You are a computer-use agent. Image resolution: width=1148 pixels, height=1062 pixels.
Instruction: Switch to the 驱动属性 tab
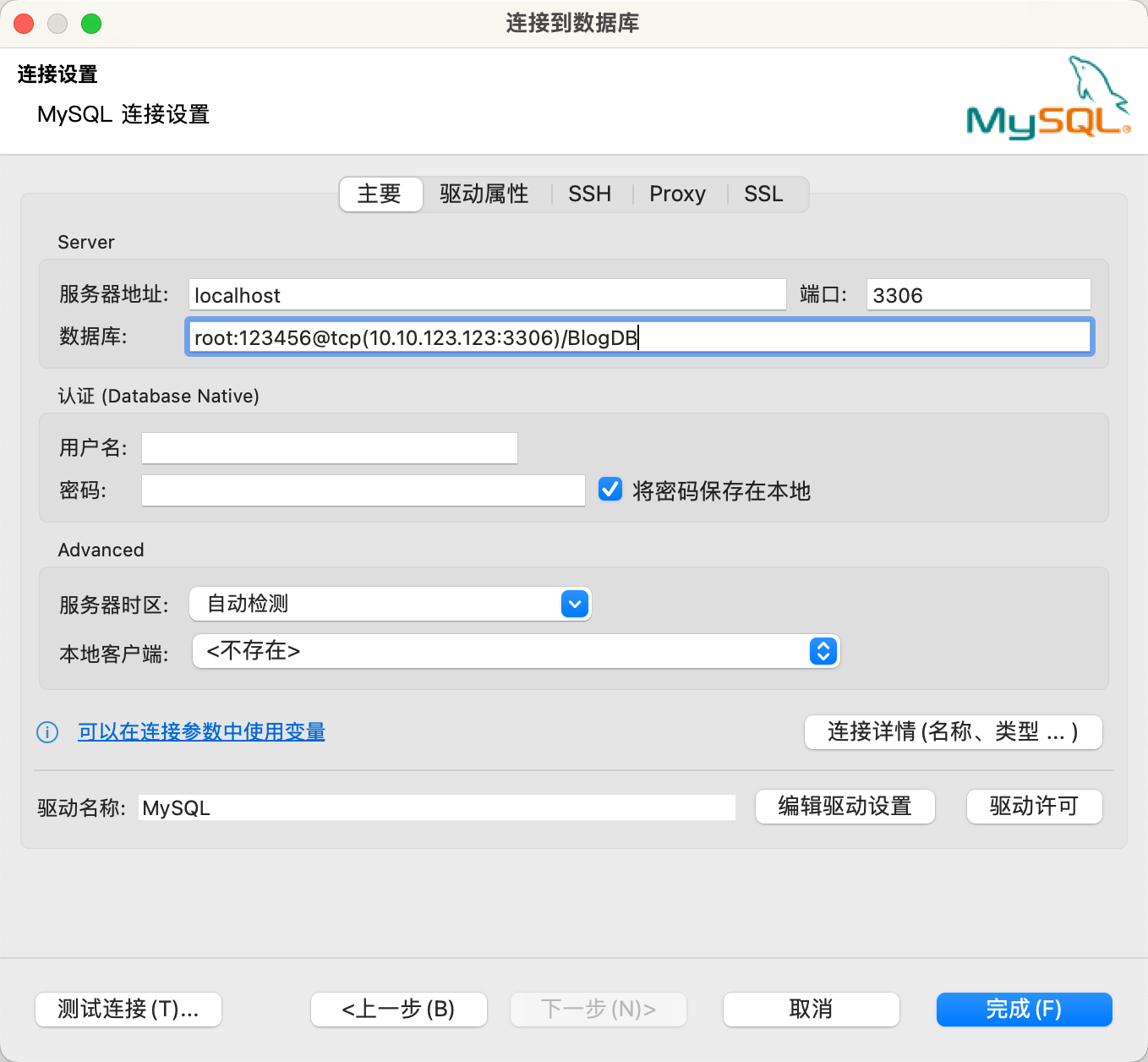(x=484, y=194)
